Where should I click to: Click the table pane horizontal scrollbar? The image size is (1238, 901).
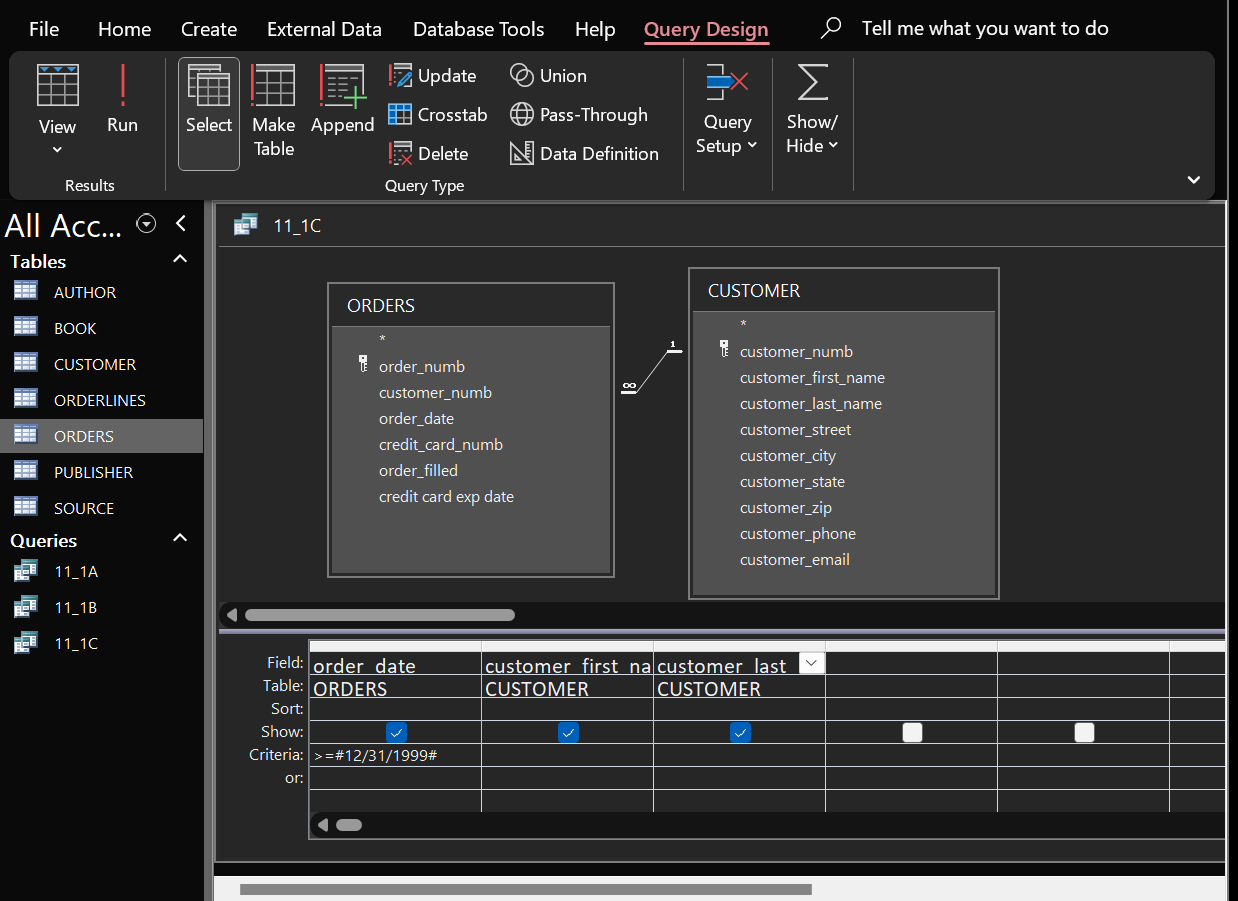(379, 615)
